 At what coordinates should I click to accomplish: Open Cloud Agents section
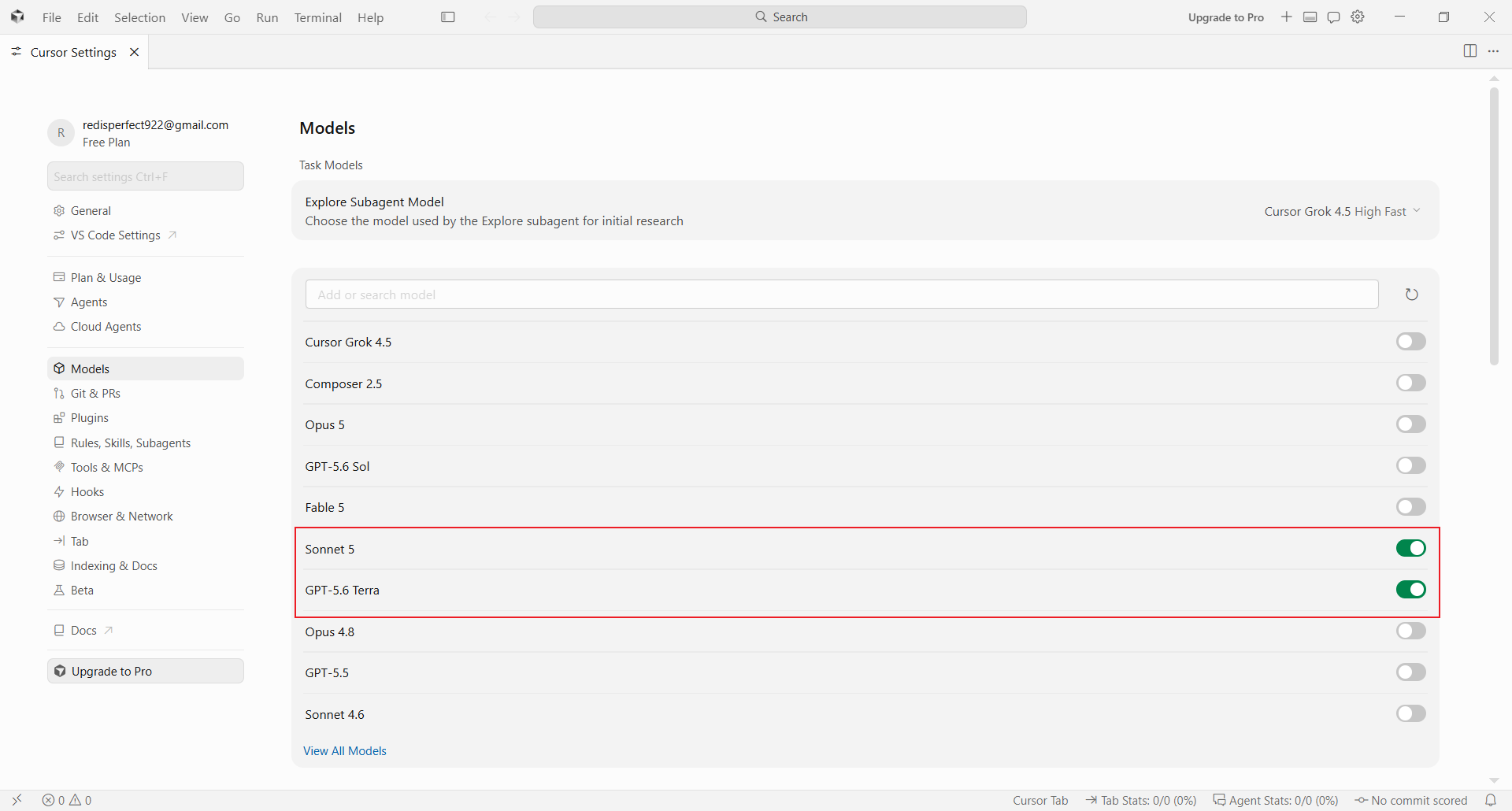pos(146,327)
